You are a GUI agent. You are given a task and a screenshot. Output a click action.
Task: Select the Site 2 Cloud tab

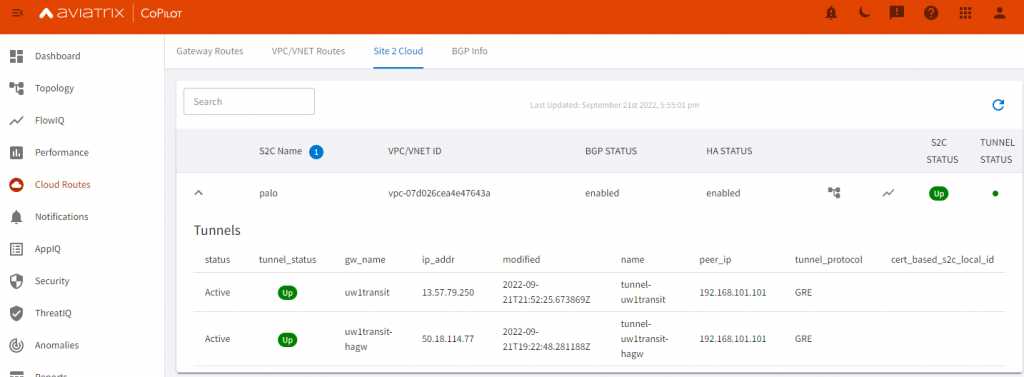coord(398,51)
